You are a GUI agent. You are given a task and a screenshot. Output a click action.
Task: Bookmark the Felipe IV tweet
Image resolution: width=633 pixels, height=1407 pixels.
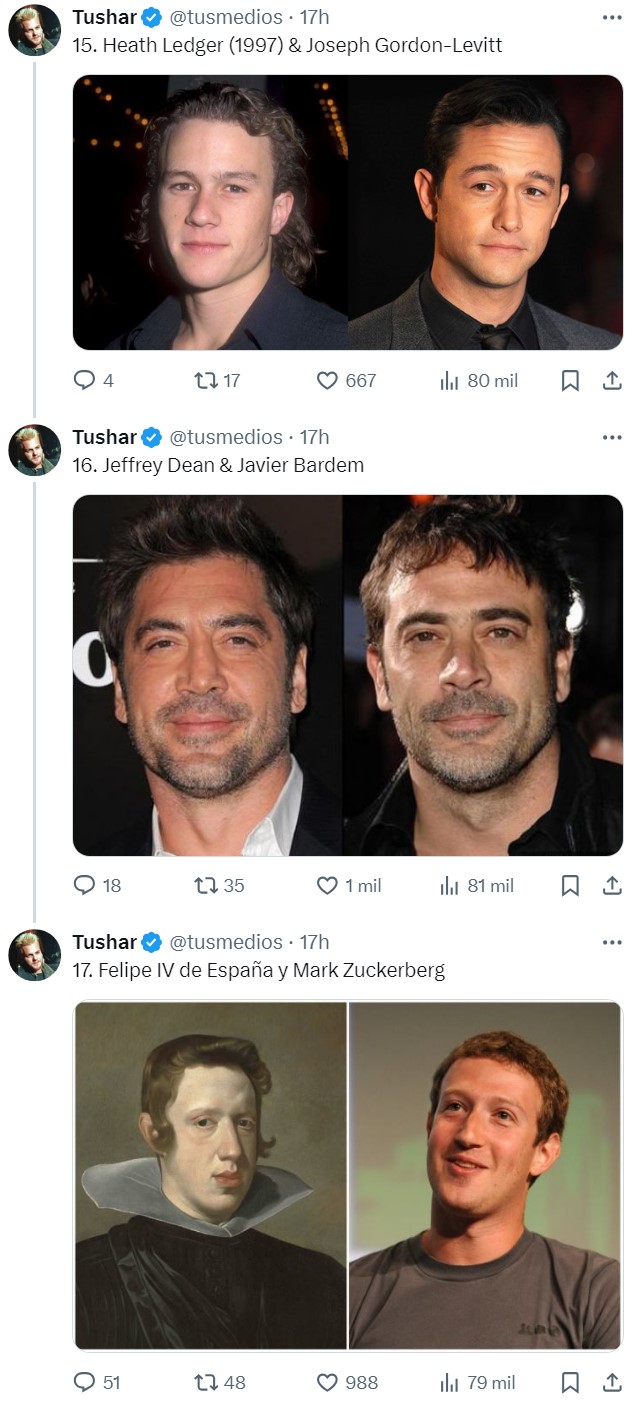tap(570, 1382)
